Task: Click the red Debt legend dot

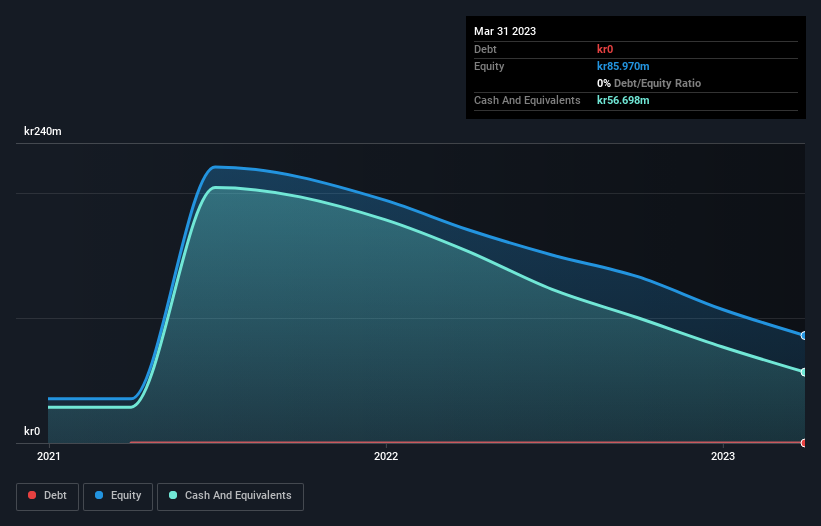Action: tap(32, 495)
